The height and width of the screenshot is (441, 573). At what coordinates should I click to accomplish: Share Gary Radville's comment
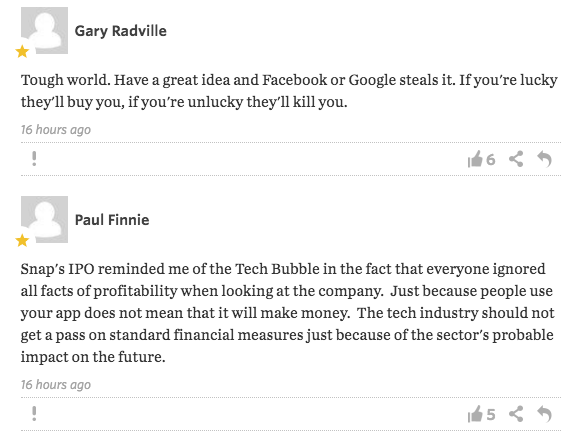click(x=516, y=159)
